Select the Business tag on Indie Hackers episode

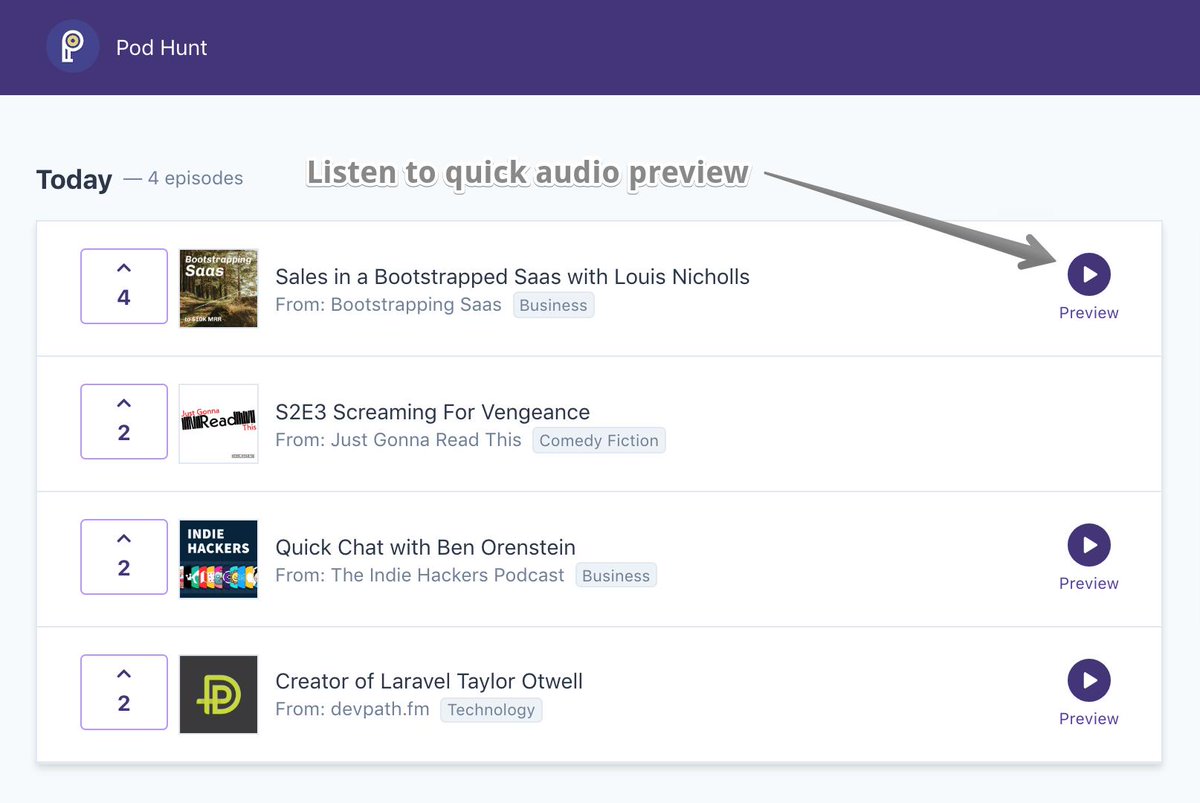tap(615, 575)
